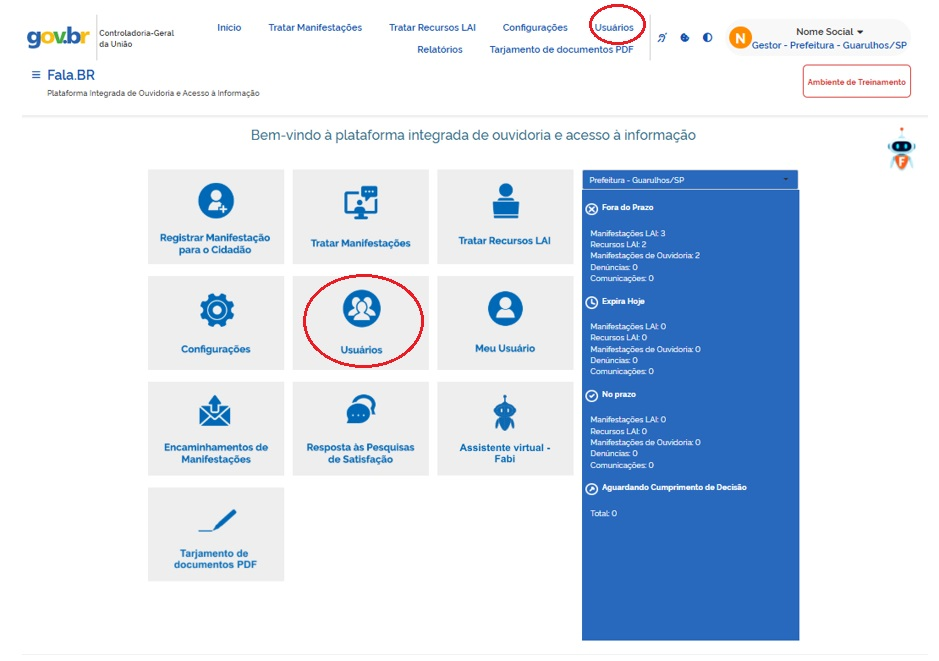Open the Usuários top menu item
Screen dimensions: 939x661
point(613,28)
